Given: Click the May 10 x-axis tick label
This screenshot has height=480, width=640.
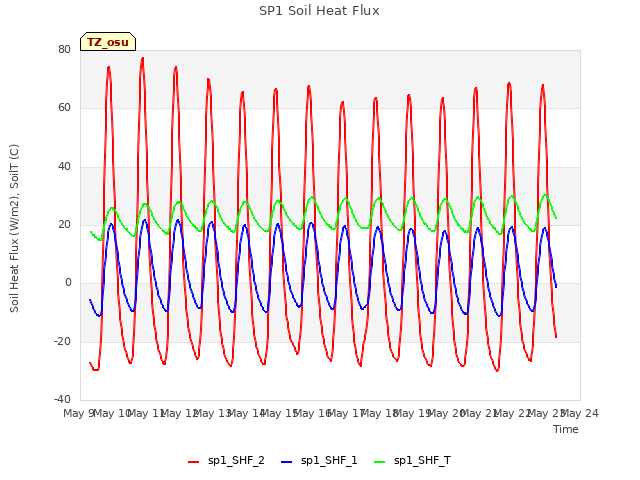Looking at the screenshot, I should 112,413.
